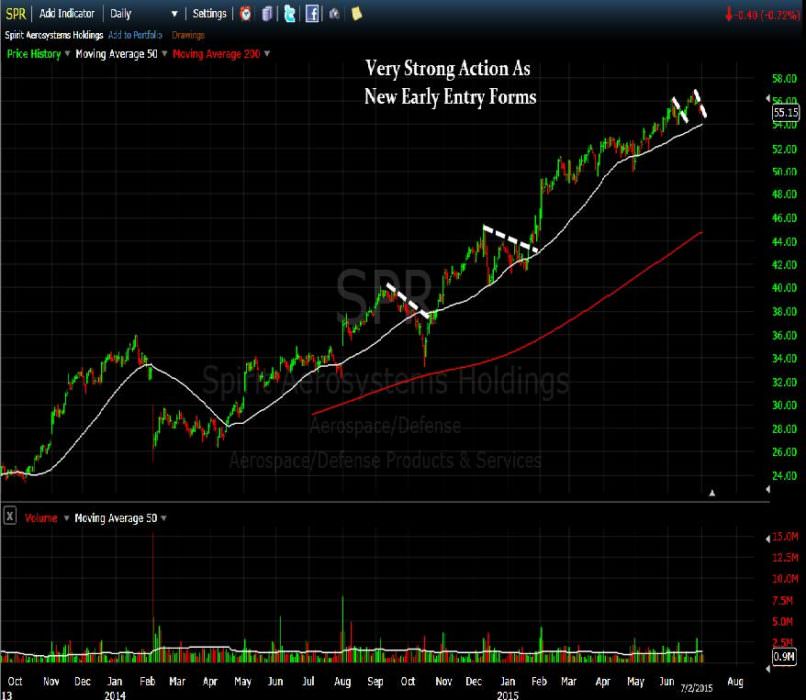Open the Drawings link
The width and height of the screenshot is (806, 700).
click(x=188, y=35)
